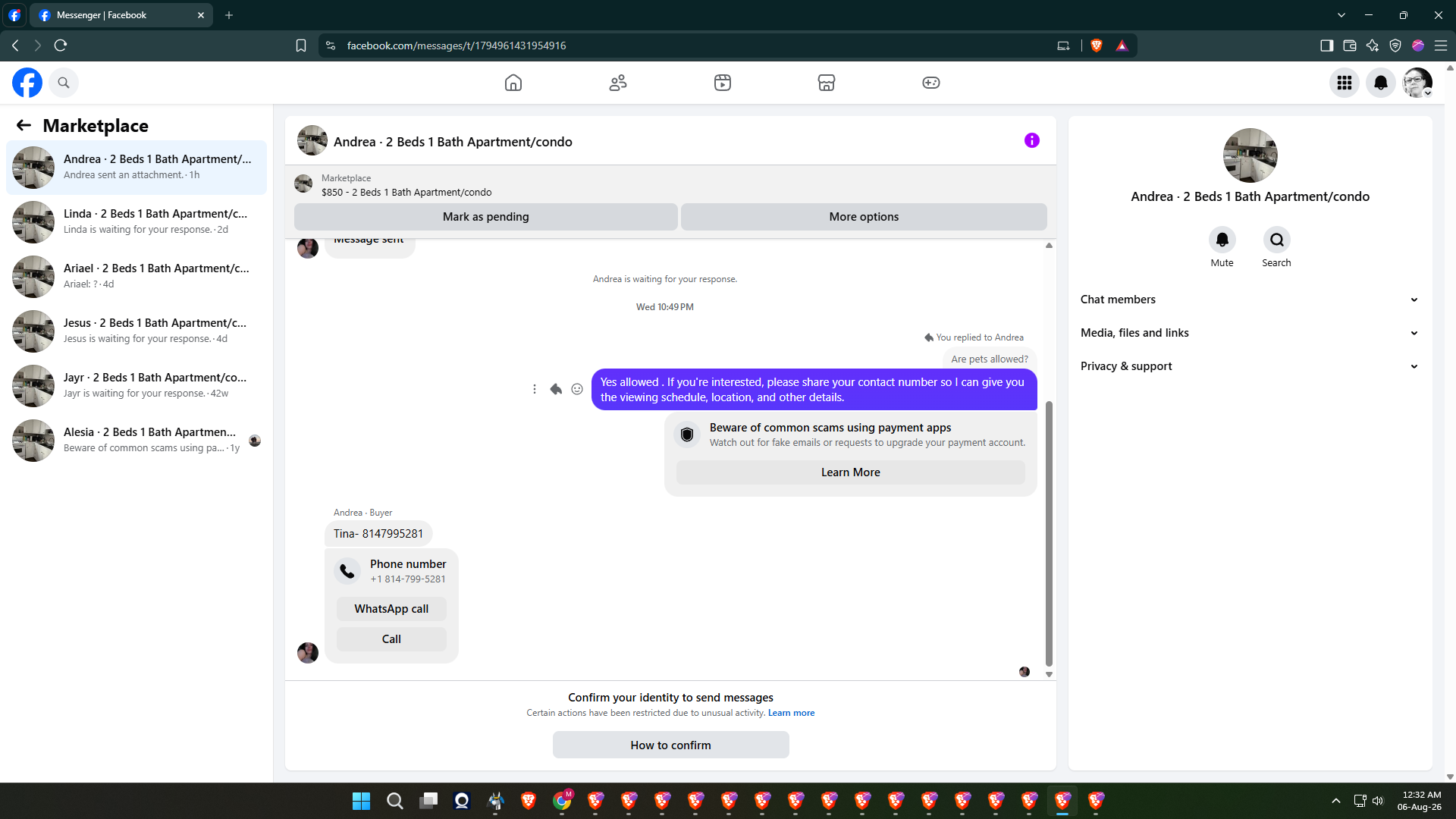
Task: Open Task View on the taskbar
Action: 428,801
